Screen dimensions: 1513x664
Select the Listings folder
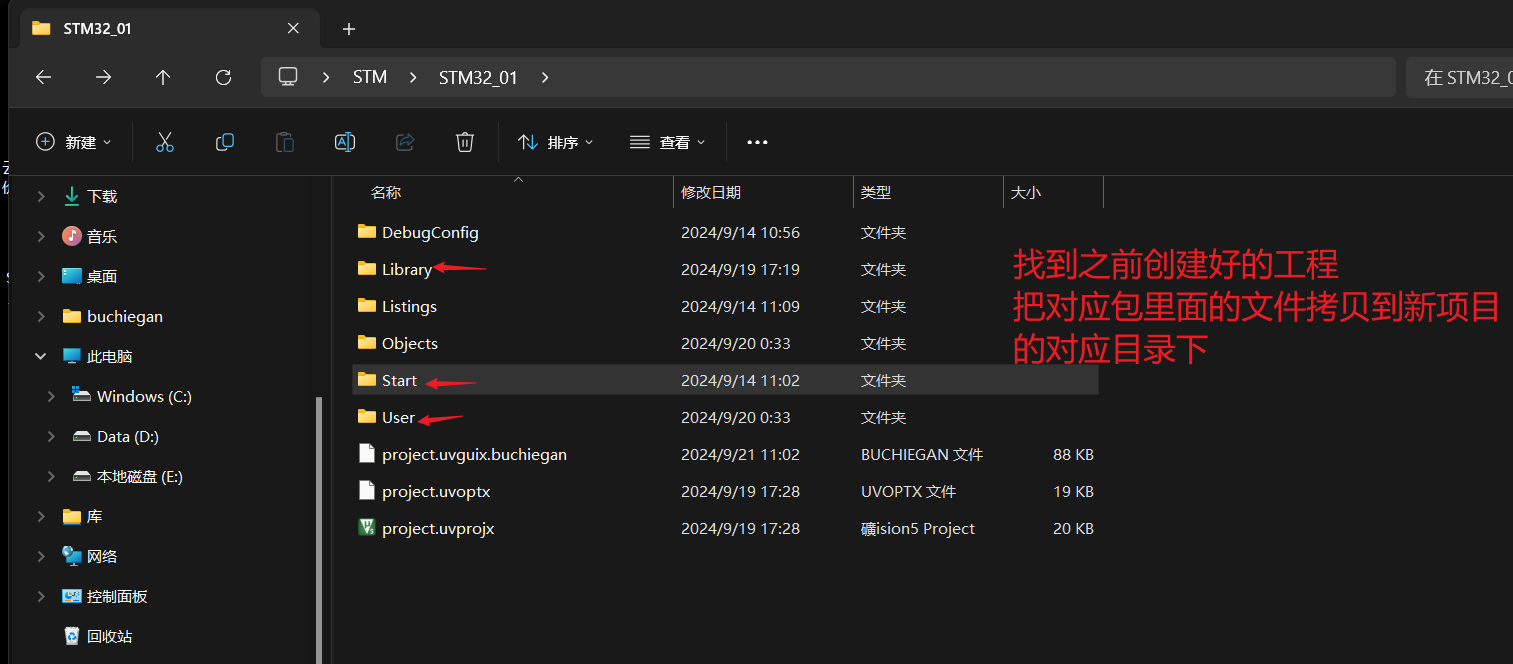tap(725, 306)
